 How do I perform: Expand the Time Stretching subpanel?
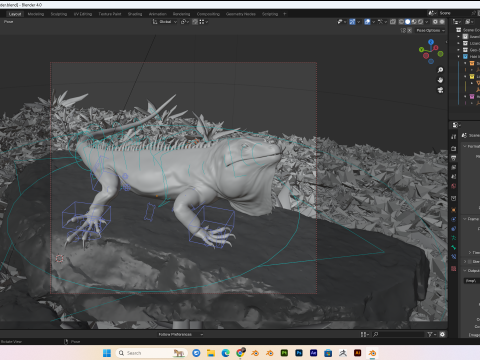tap(470, 252)
